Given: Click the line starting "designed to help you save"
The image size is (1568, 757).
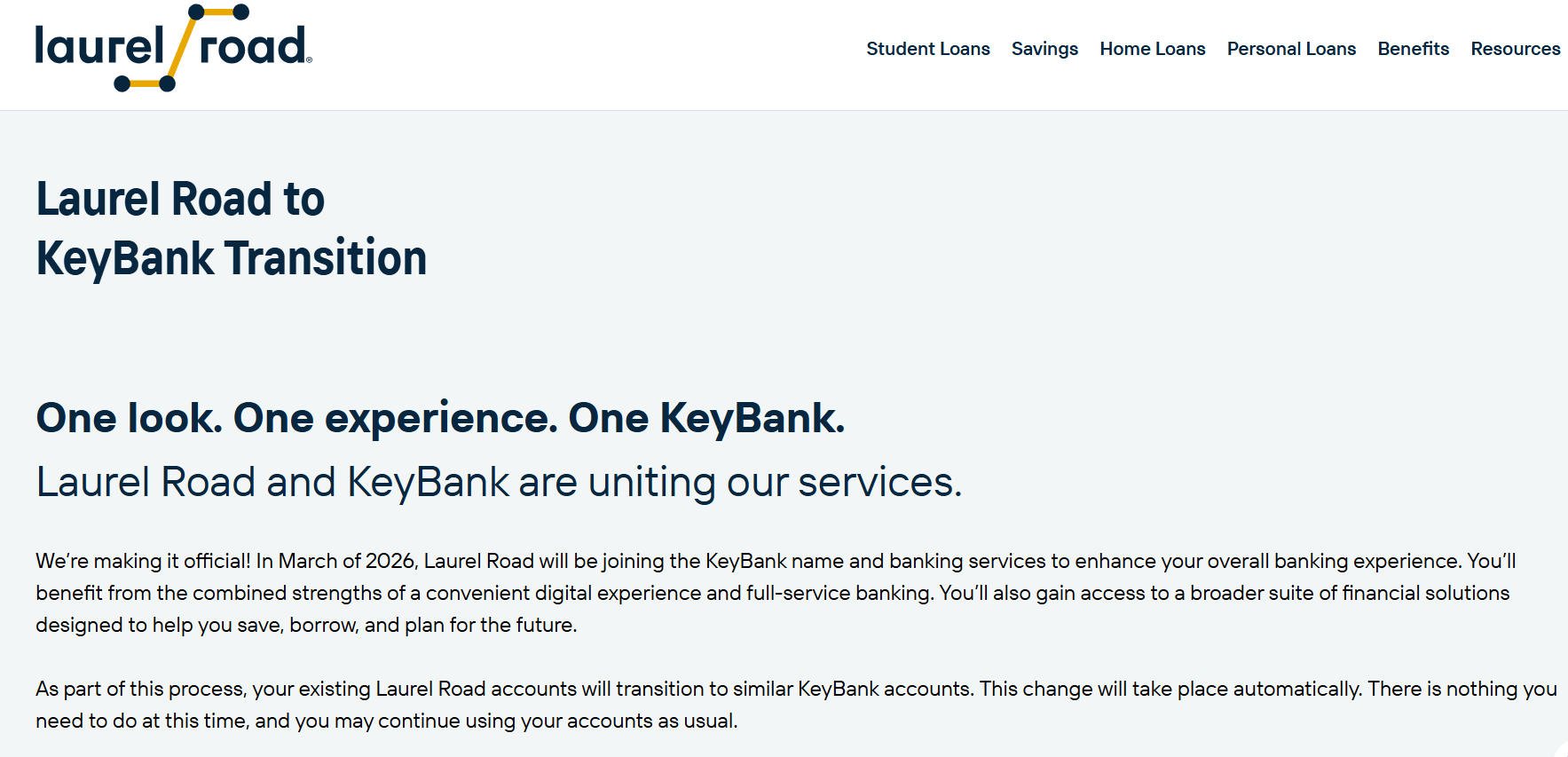Looking at the screenshot, I should click(306, 625).
